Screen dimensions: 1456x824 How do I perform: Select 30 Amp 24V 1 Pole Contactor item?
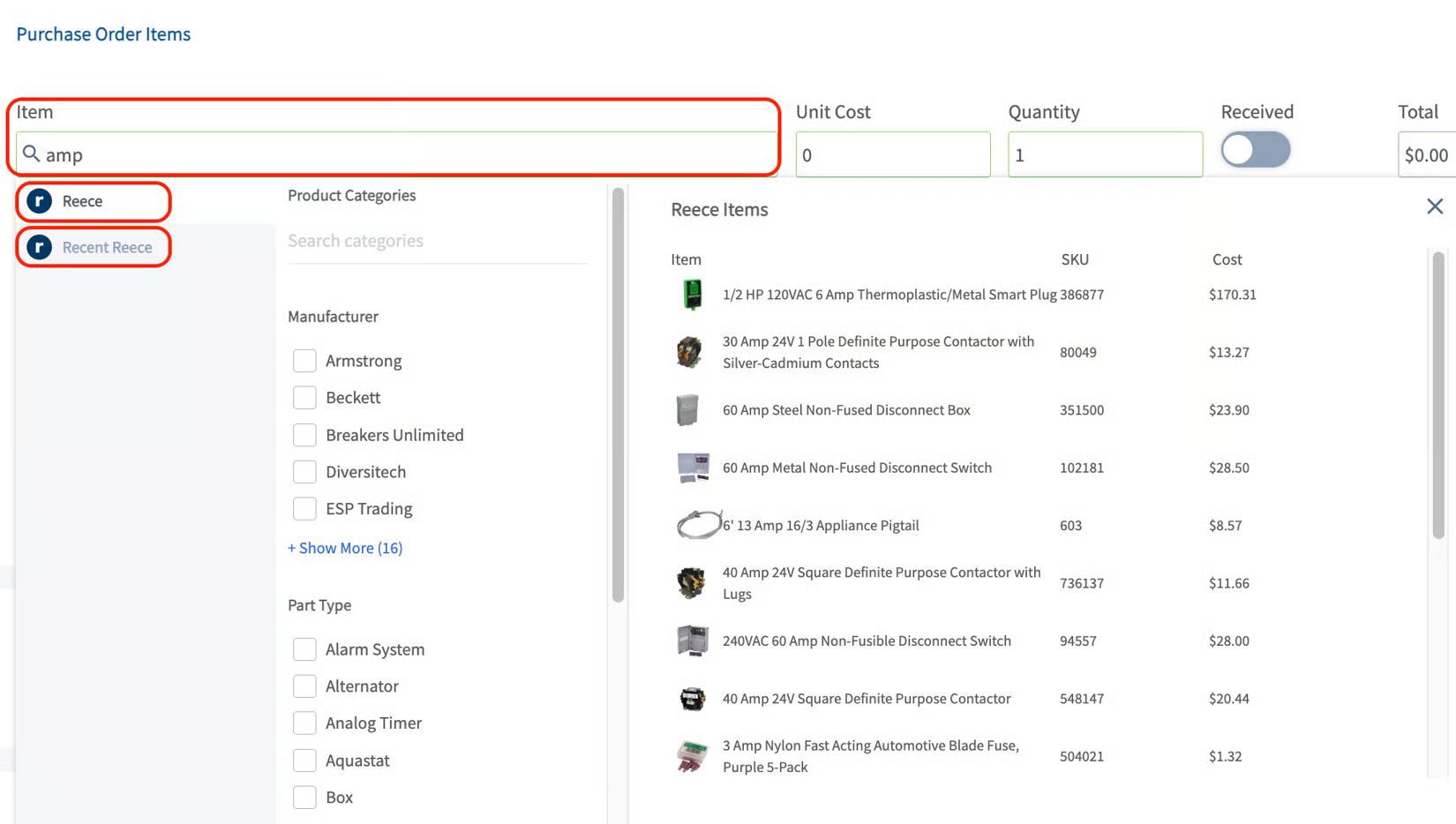click(879, 352)
